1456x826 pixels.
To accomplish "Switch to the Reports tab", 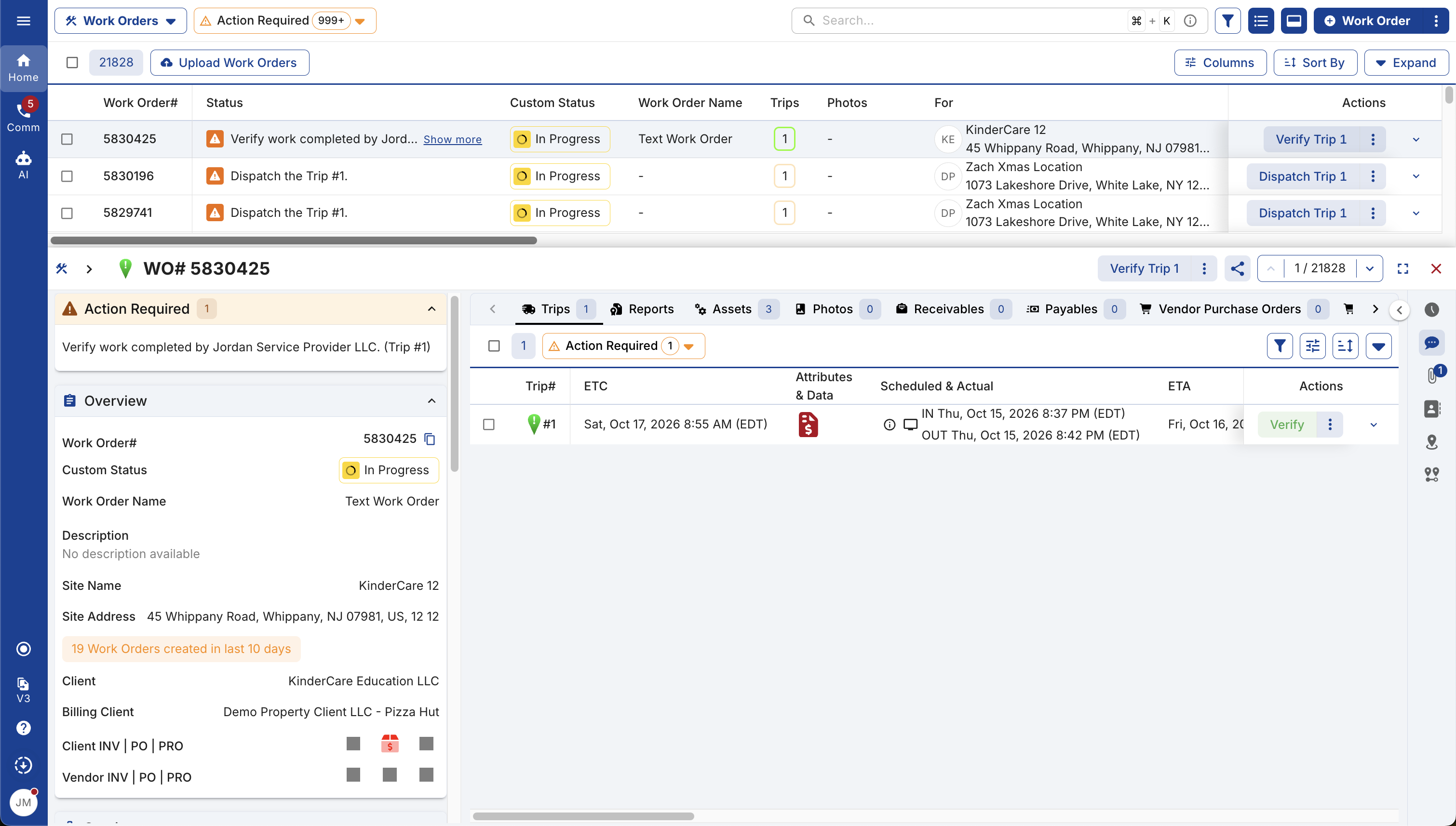I will click(642, 309).
